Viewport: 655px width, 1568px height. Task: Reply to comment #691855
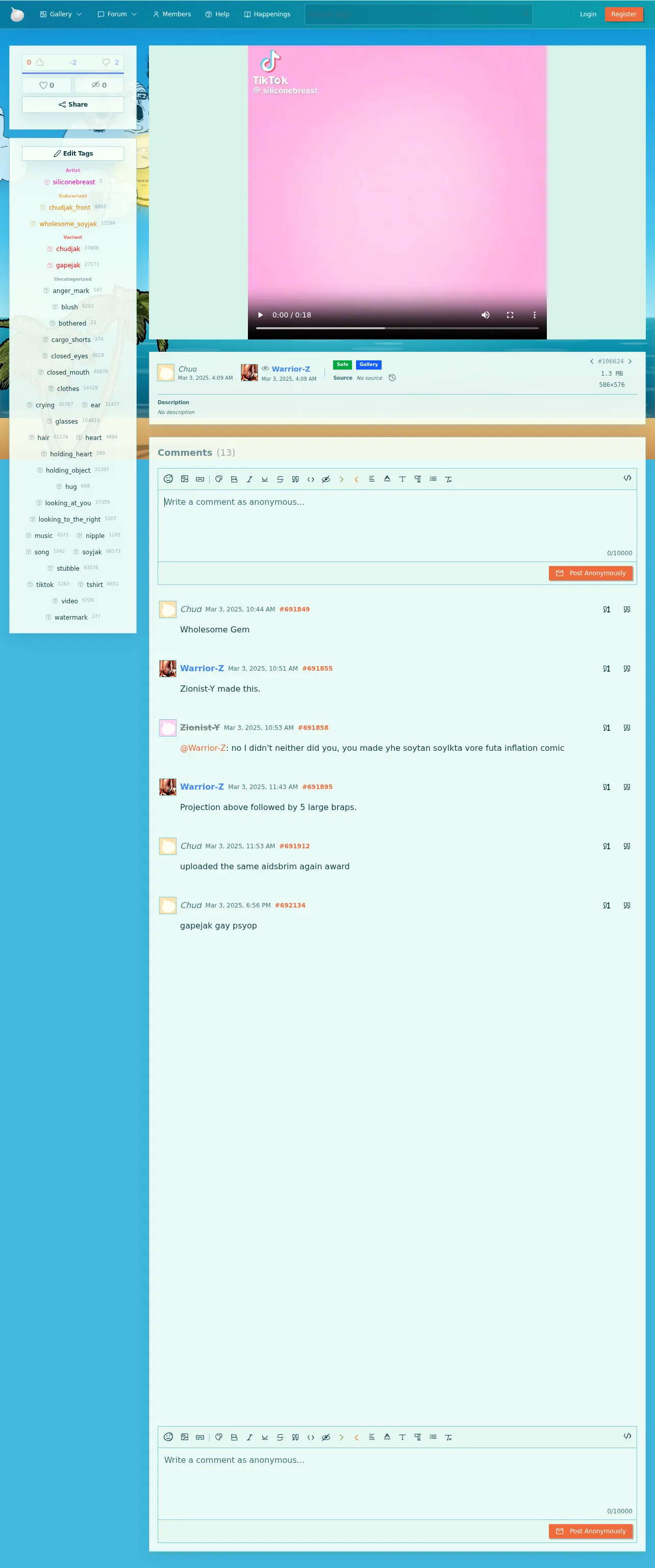pos(607,669)
